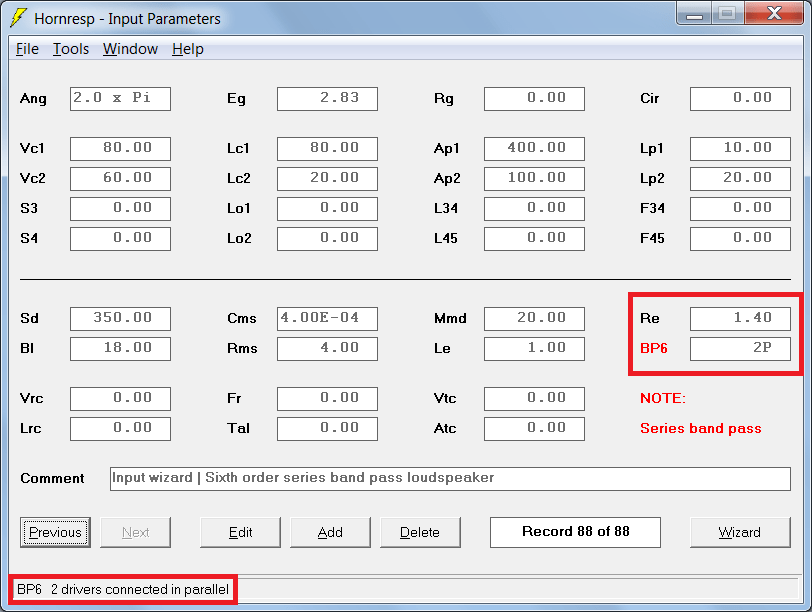Click the Rms resistance field

(x=327, y=348)
